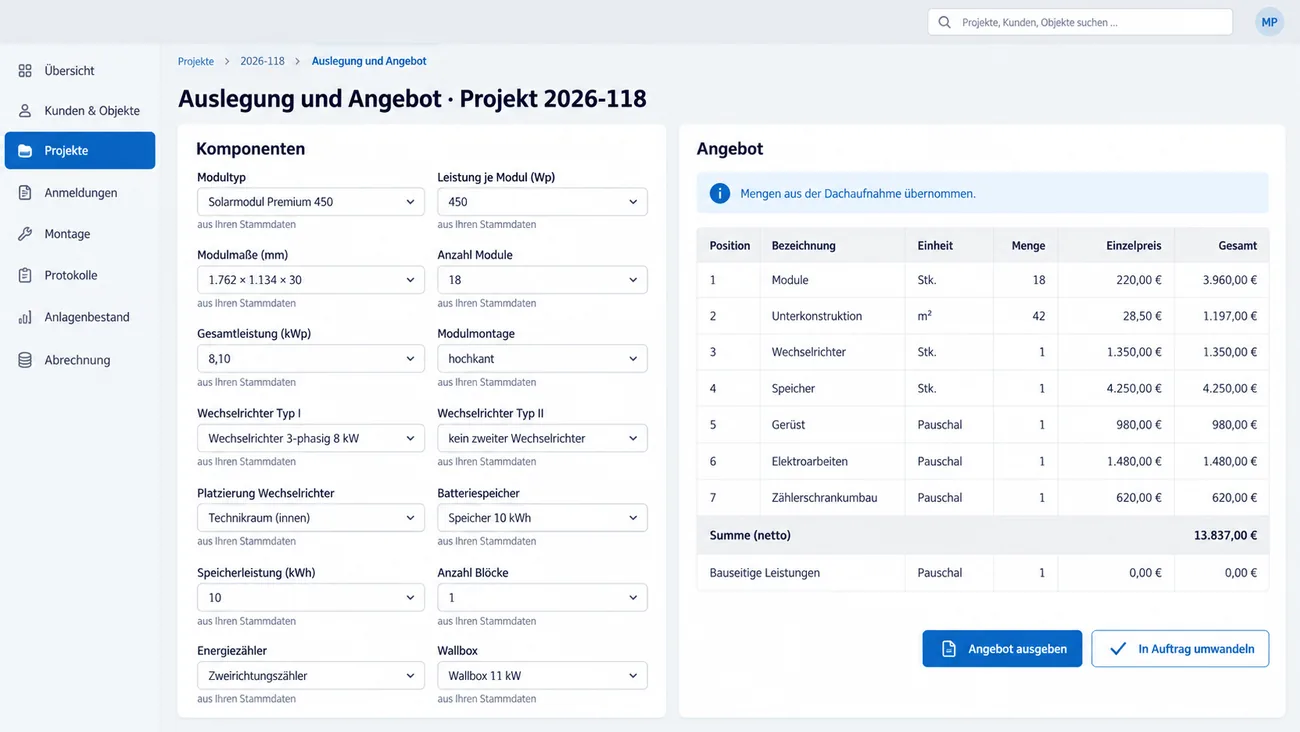The height and width of the screenshot is (732, 1300).
Task: Click the checkmark icon on In Auftrag umwandeln
Action: point(1118,649)
